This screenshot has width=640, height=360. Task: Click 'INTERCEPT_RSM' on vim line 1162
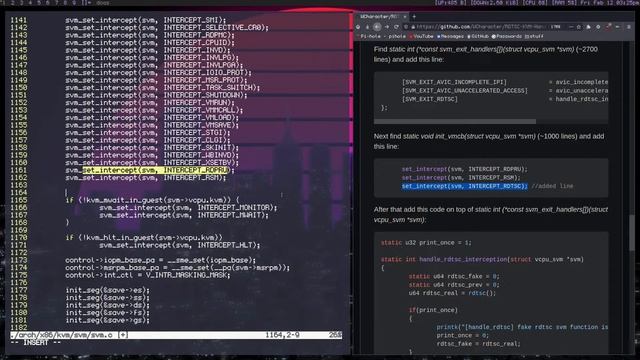tap(192, 178)
